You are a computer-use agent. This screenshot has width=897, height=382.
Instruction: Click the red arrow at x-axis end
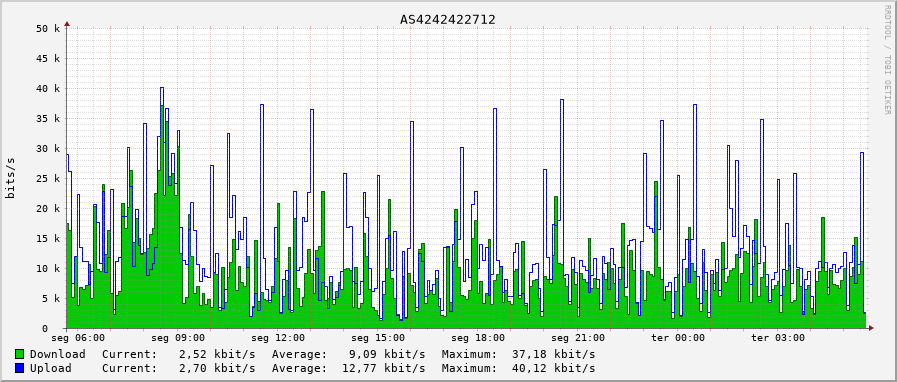pyautogui.click(x=871, y=328)
